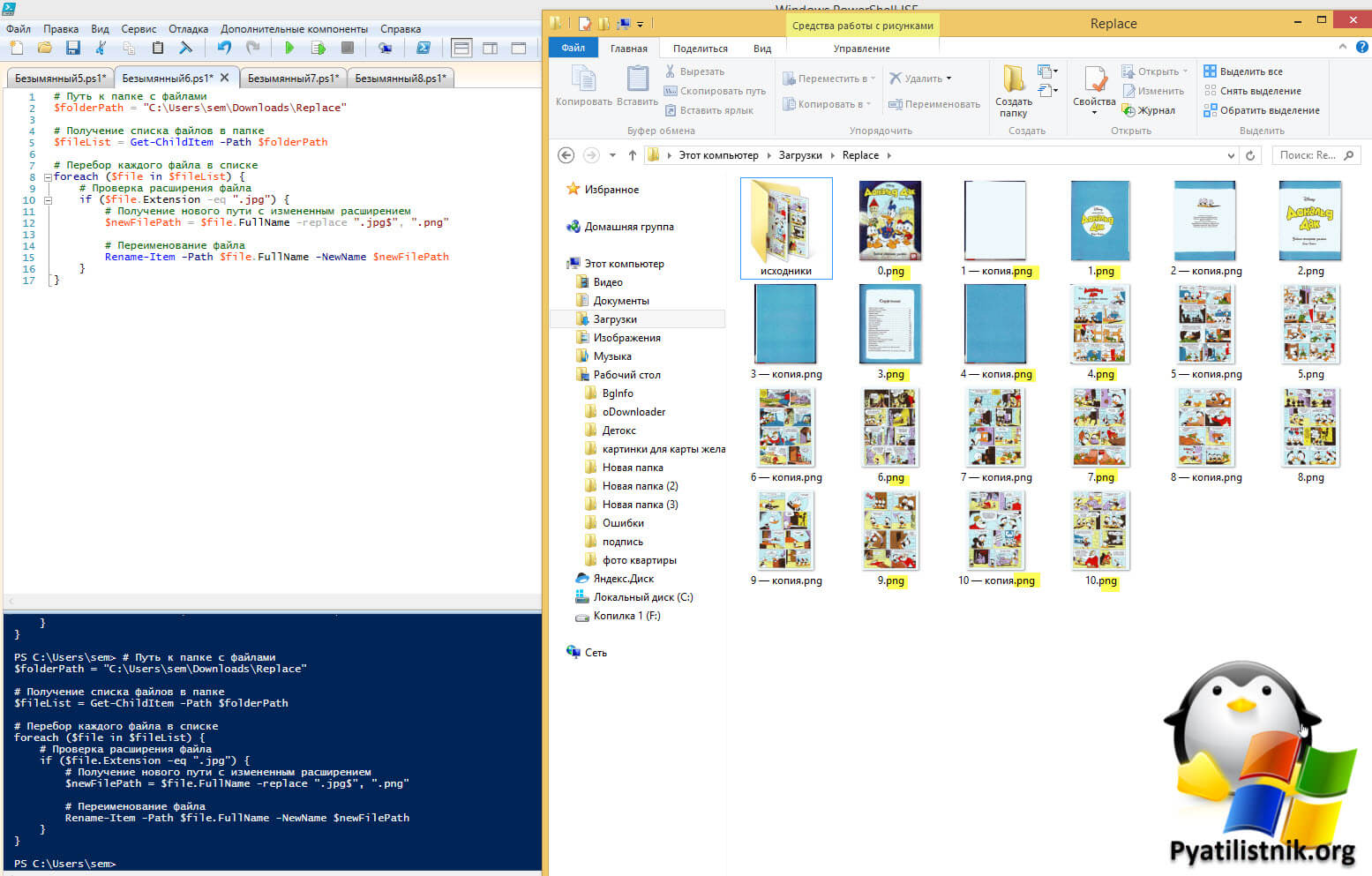The height and width of the screenshot is (876, 1372).
Task: Open the New Remote PowerShell Tab icon
Action: click(x=385, y=49)
